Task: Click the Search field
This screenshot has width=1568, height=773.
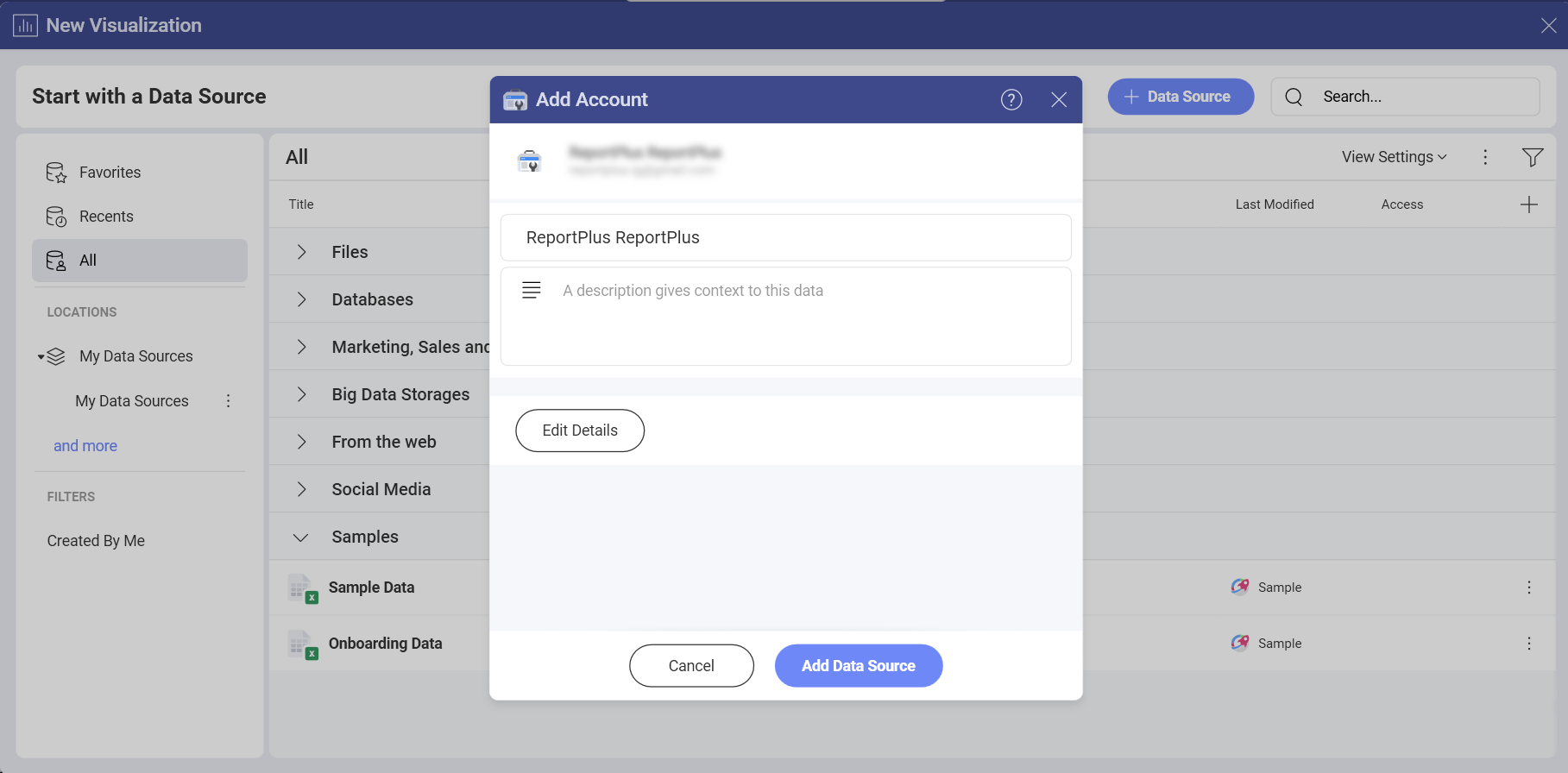Action: [1405, 97]
